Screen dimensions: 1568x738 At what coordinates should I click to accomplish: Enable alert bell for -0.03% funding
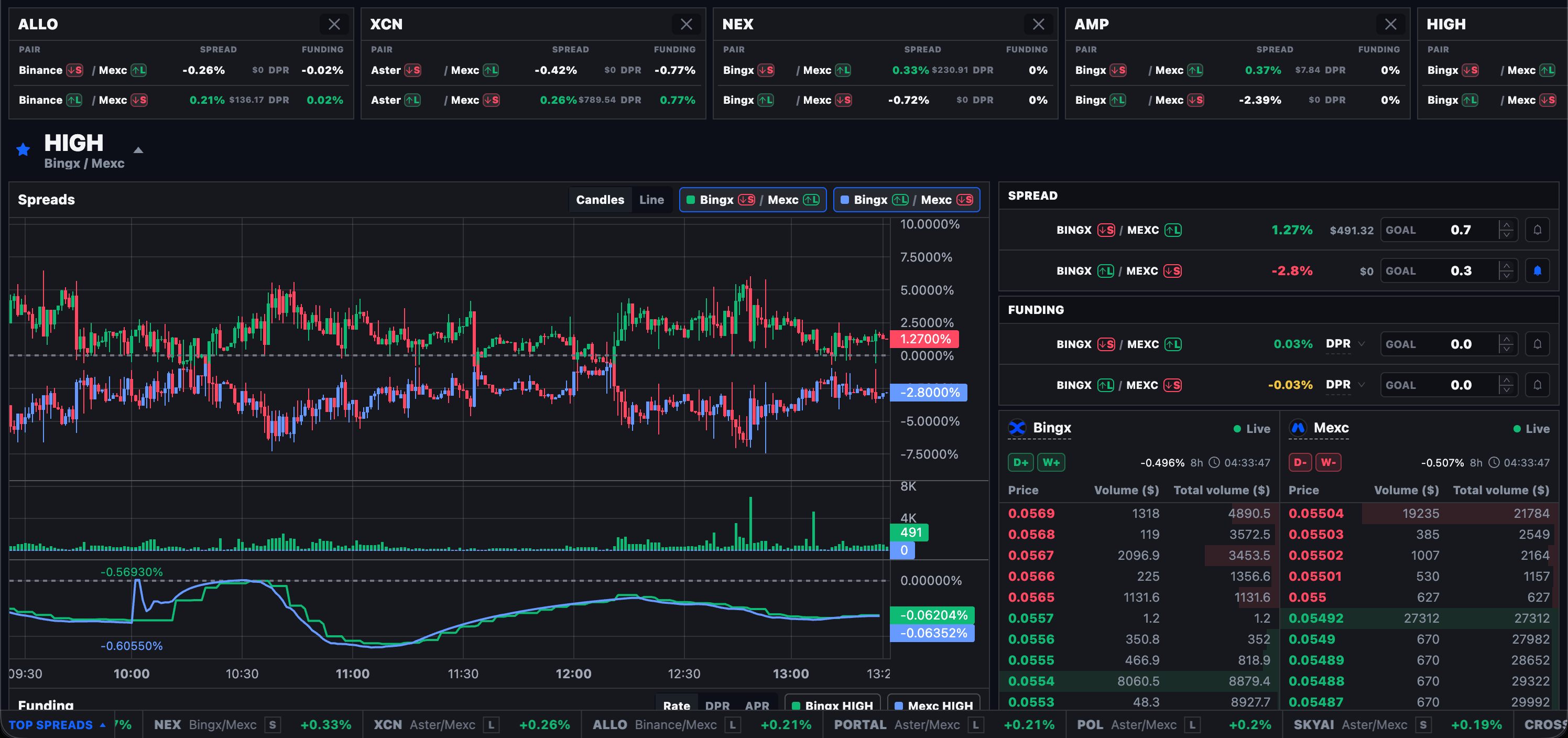tap(1537, 385)
